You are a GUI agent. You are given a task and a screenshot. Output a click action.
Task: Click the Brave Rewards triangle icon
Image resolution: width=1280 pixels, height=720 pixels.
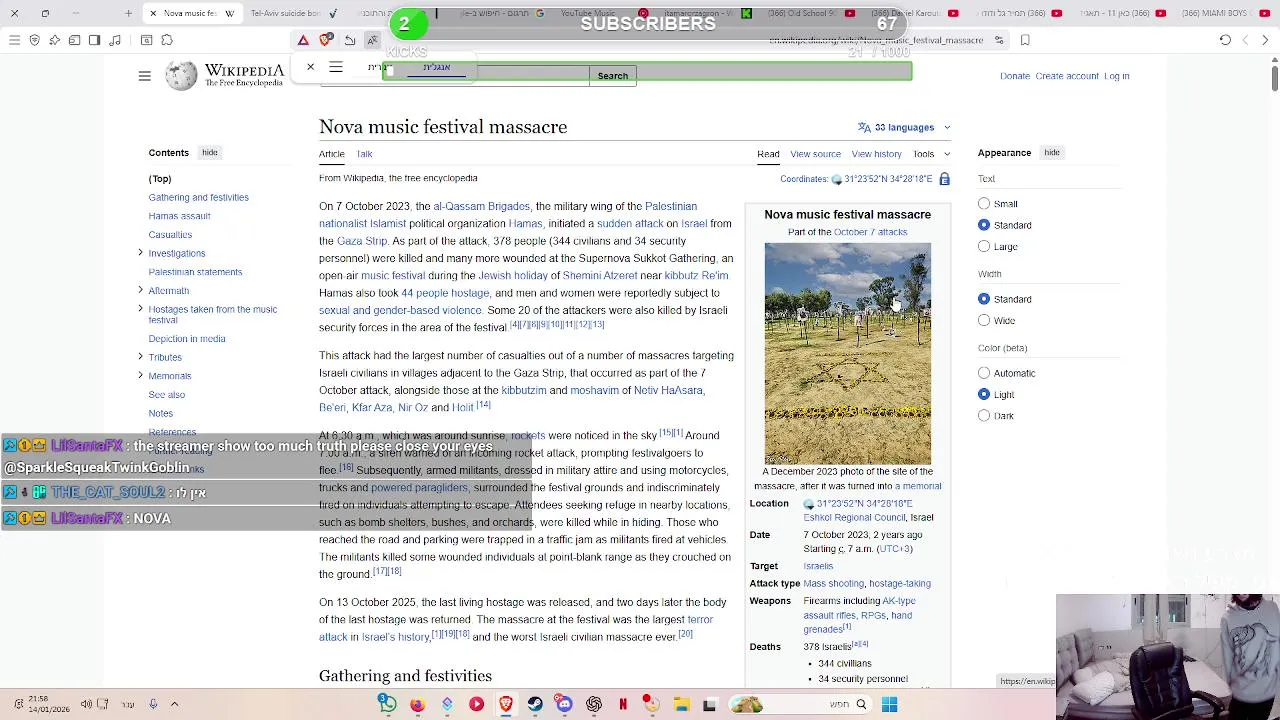point(302,40)
